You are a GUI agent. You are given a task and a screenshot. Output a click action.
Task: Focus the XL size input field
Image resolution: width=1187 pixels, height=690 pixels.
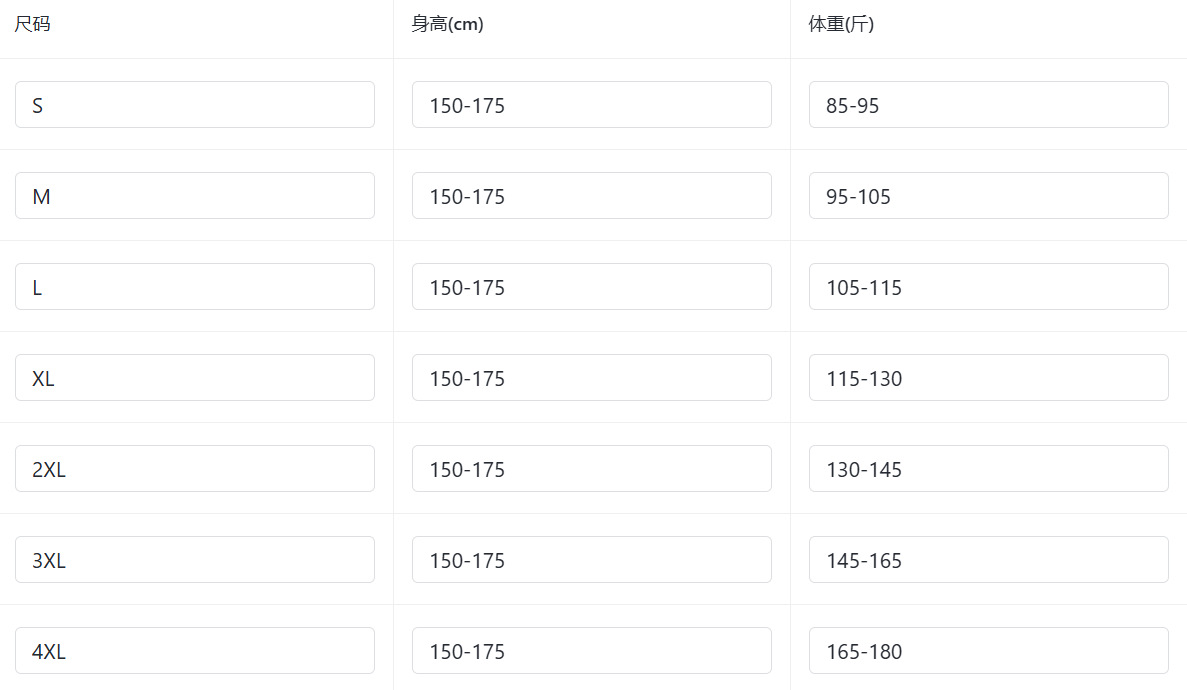(194, 378)
